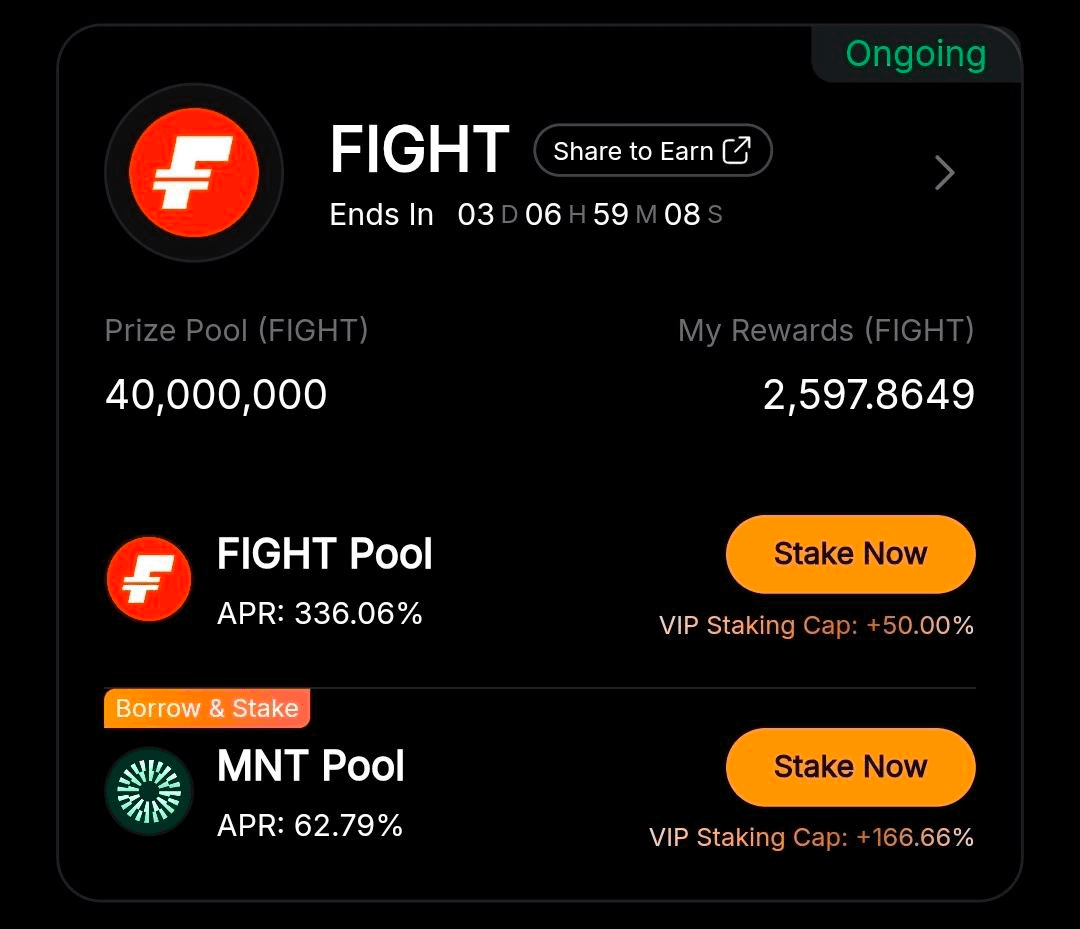
Task: Click the green MNT Pool token icon
Action: (149, 791)
